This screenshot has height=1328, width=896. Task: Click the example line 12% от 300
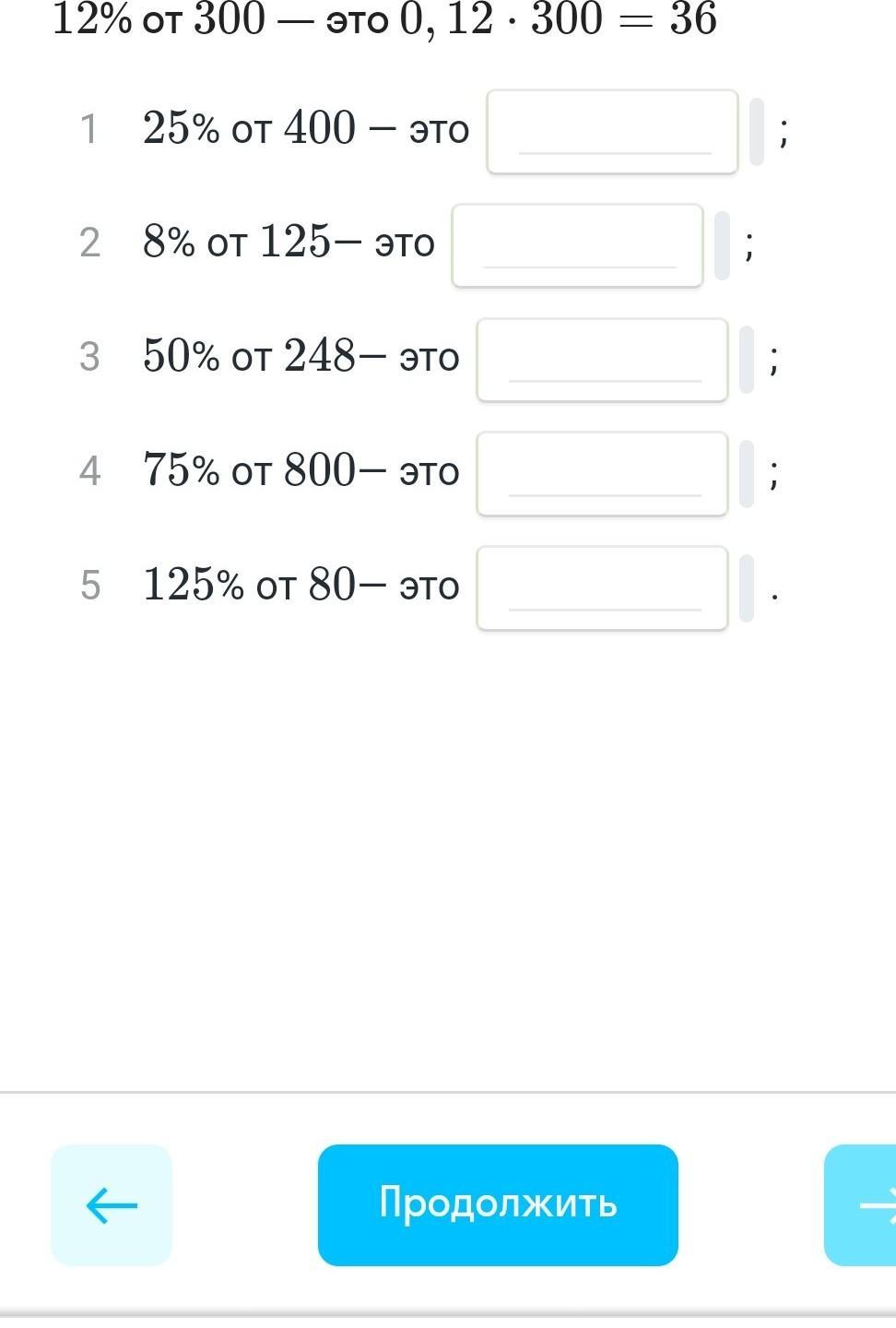pyautogui.click(x=384, y=18)
